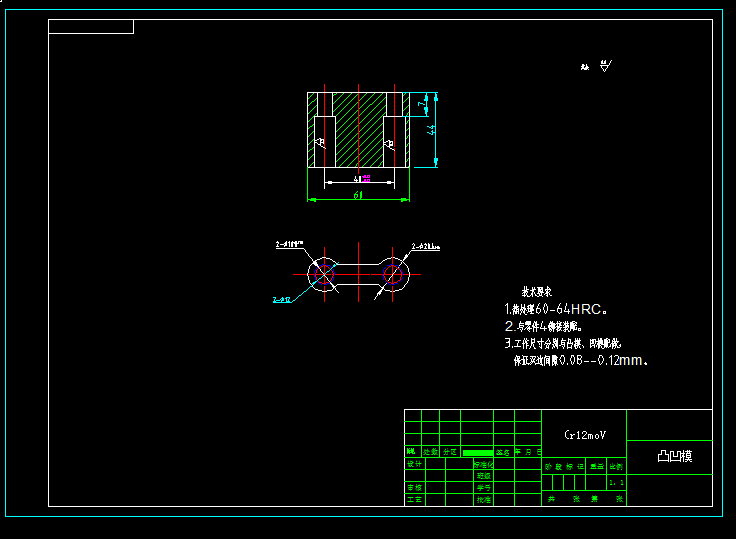
Task: Select the cyan 7 depth dimension
Action: pos(422,104)
